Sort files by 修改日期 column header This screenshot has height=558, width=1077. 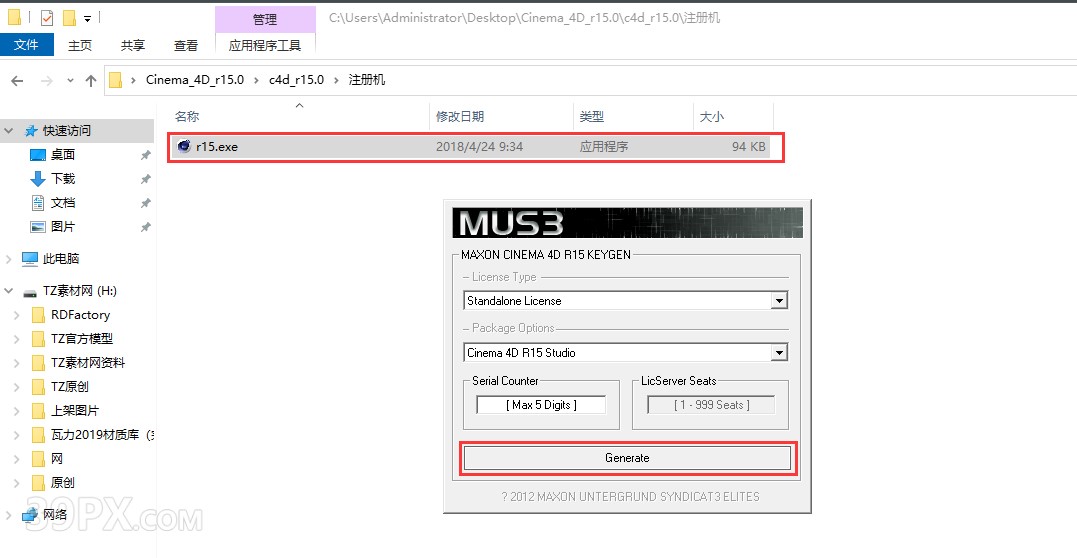click(460, 117)
